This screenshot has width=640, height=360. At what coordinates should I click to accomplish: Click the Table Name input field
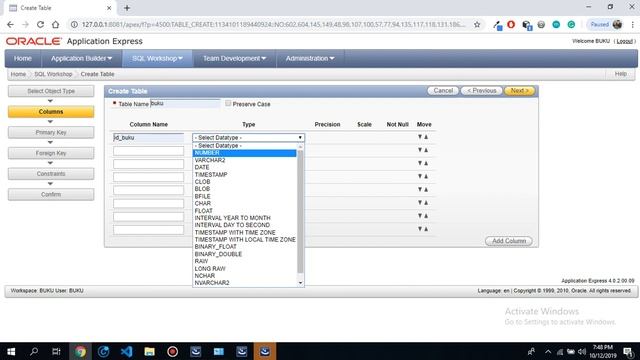point(185,104)
